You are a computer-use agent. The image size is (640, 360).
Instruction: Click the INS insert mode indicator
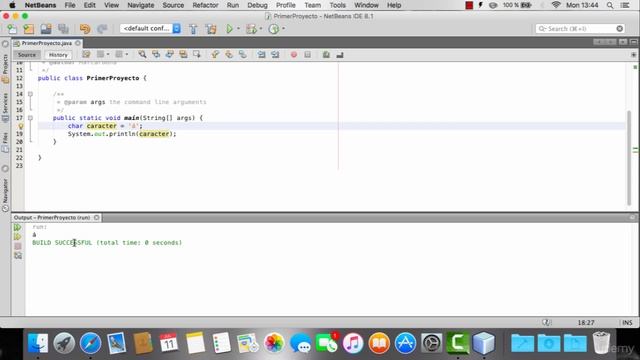tap(627, 322)
